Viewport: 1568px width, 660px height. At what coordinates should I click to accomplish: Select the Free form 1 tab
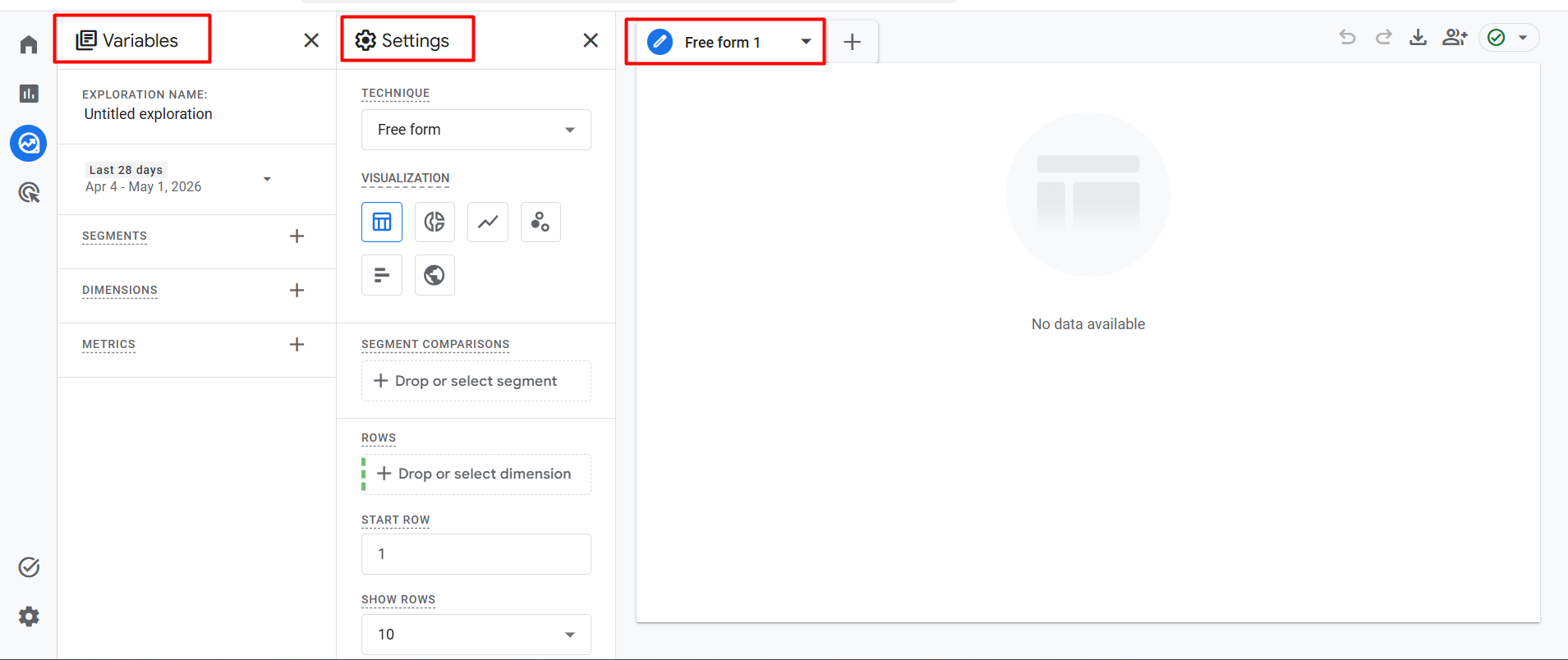(723, 42)
